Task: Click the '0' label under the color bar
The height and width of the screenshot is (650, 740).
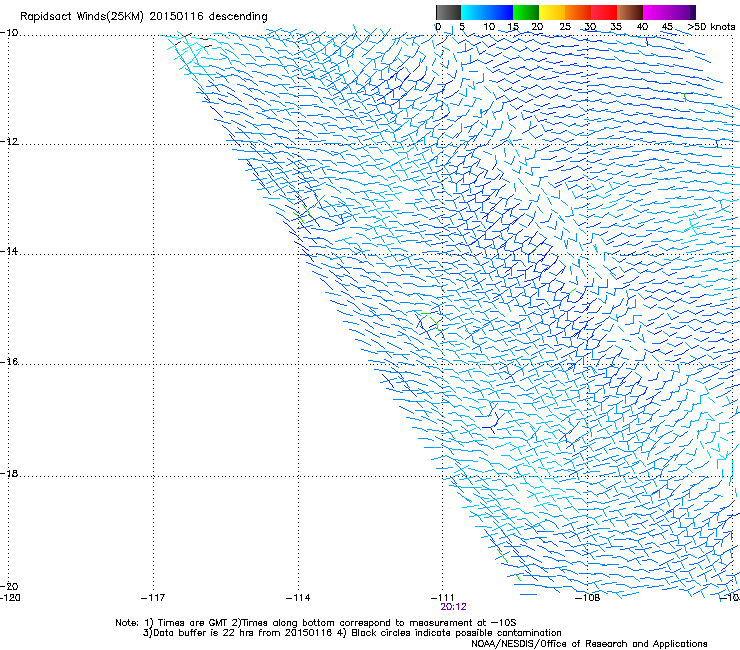Action: 438,27
